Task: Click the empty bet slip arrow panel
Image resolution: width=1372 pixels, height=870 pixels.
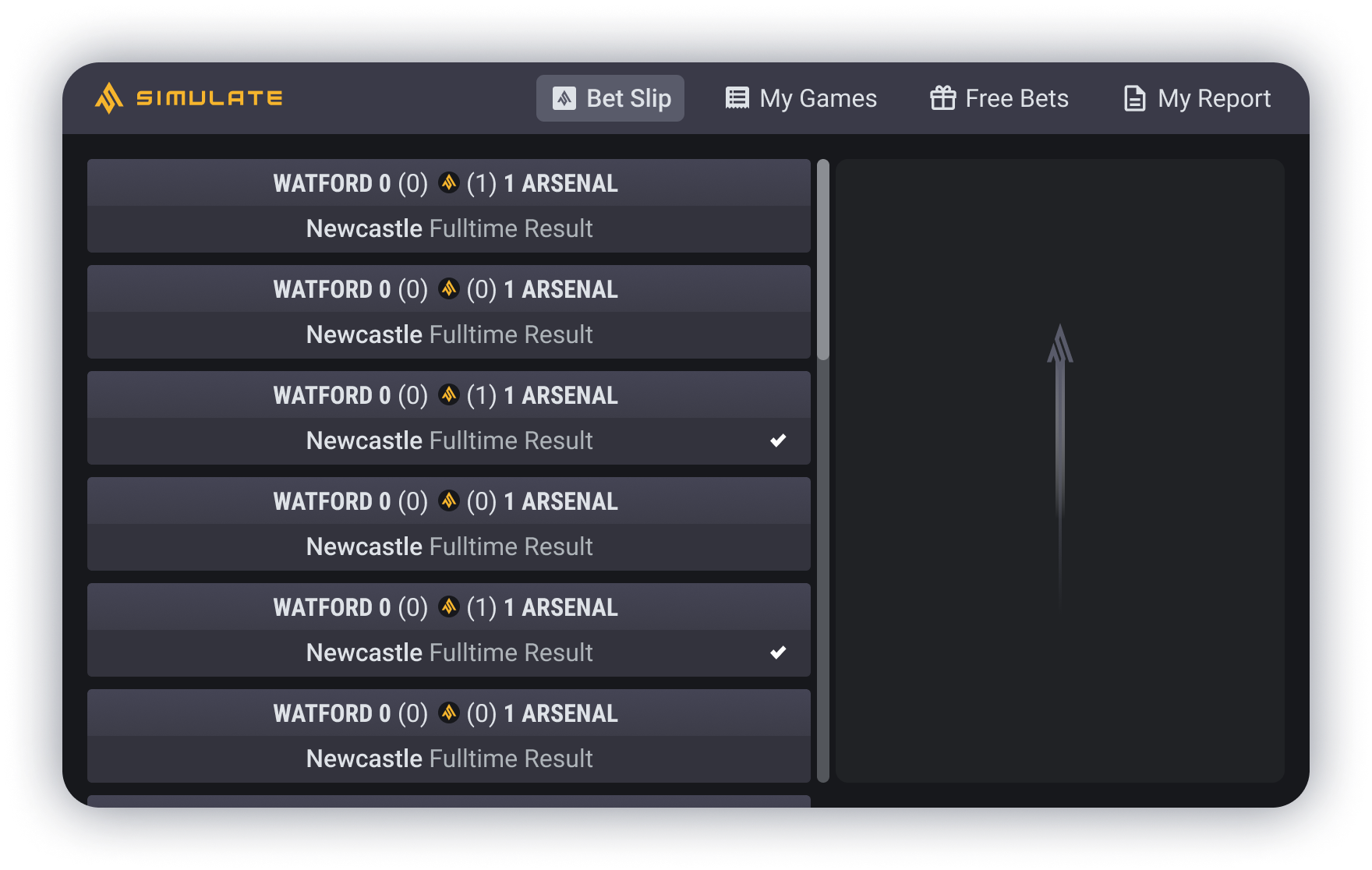Action: (x=1060, y=471)
